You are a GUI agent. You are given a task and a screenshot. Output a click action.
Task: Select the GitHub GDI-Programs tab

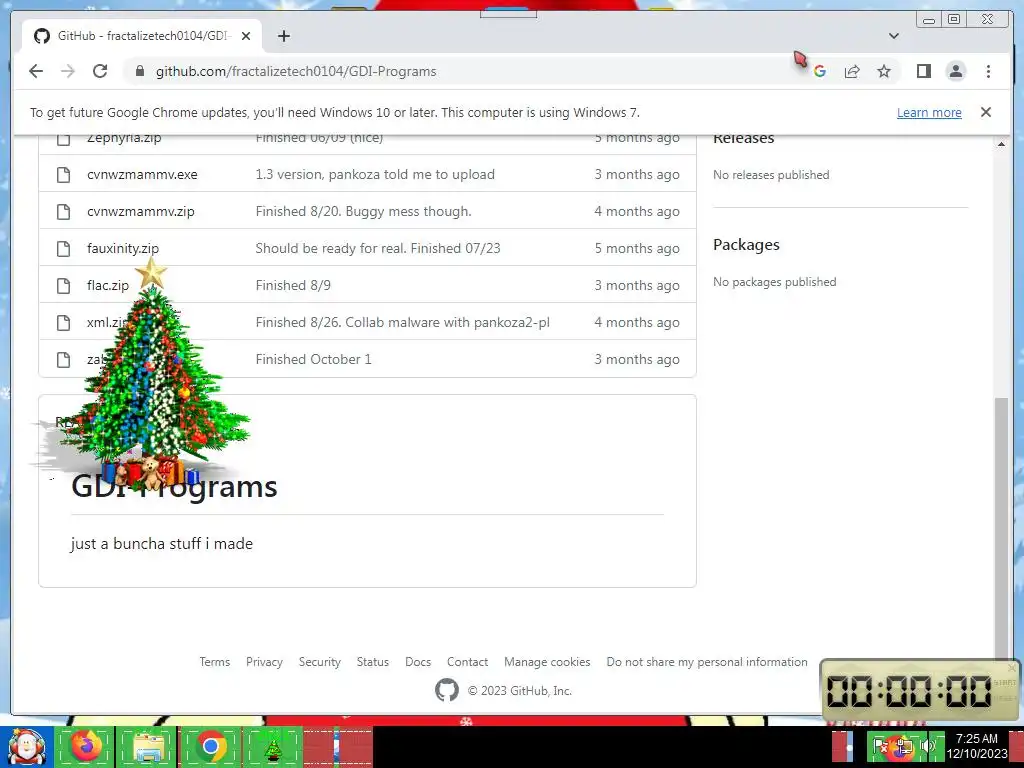pyautogui.click(x=142, y=36)
